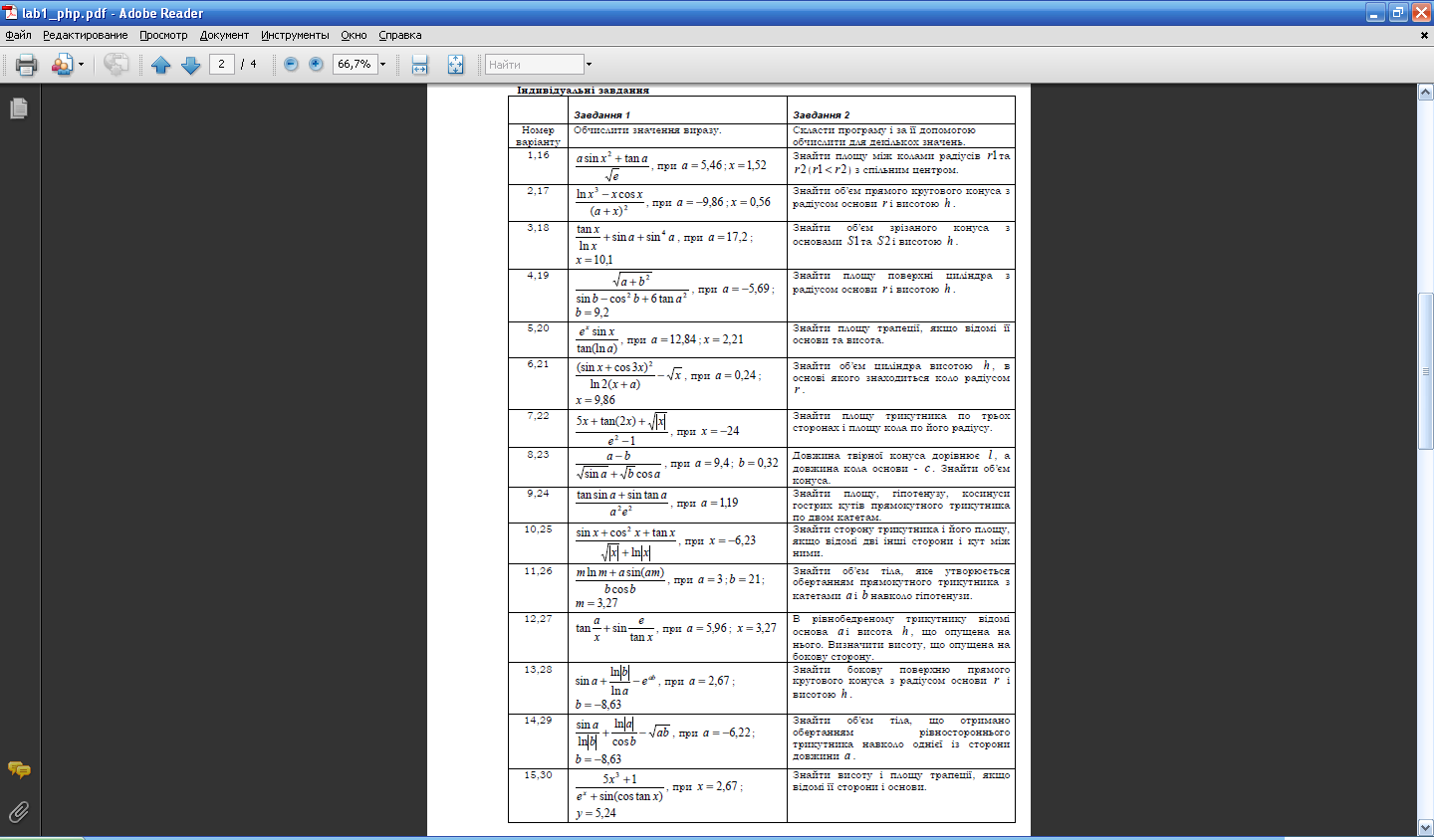Click variant number "1,16" in the table

pyautogui.click(x=538, y=155)
